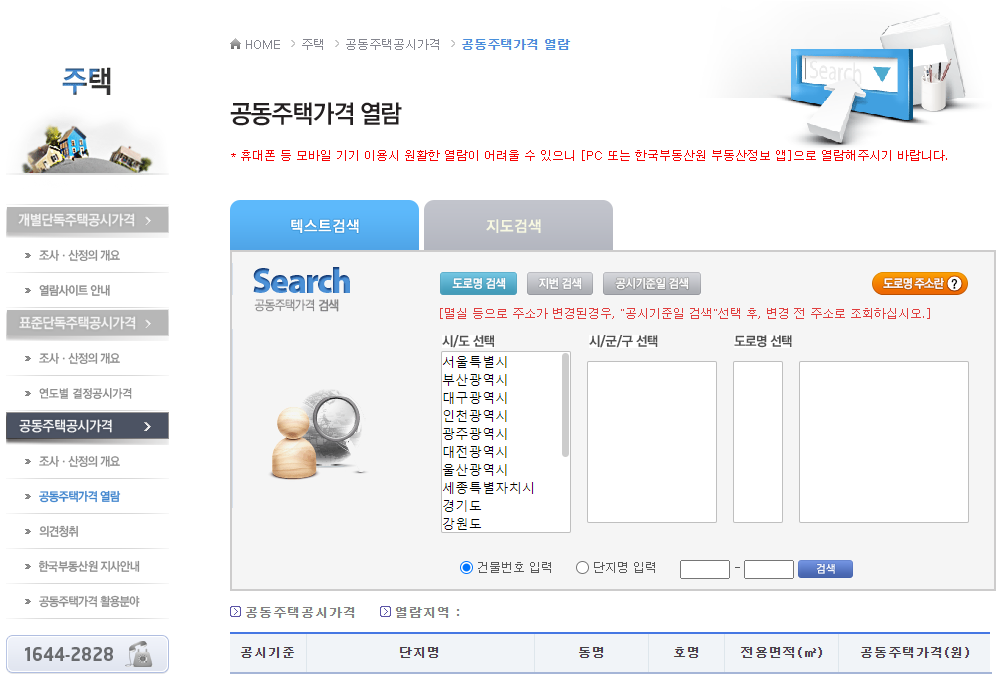Click the 도로명 검색 button
This screenshot has width=1000, height=684.
[478, 283]
